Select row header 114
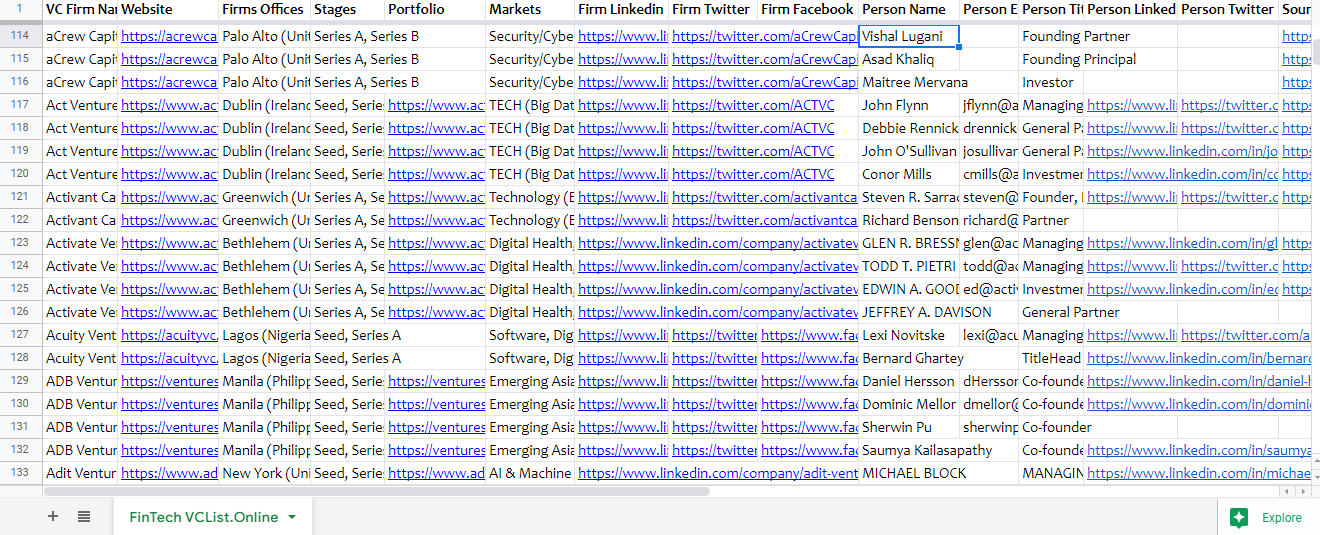 pos(21,36)
